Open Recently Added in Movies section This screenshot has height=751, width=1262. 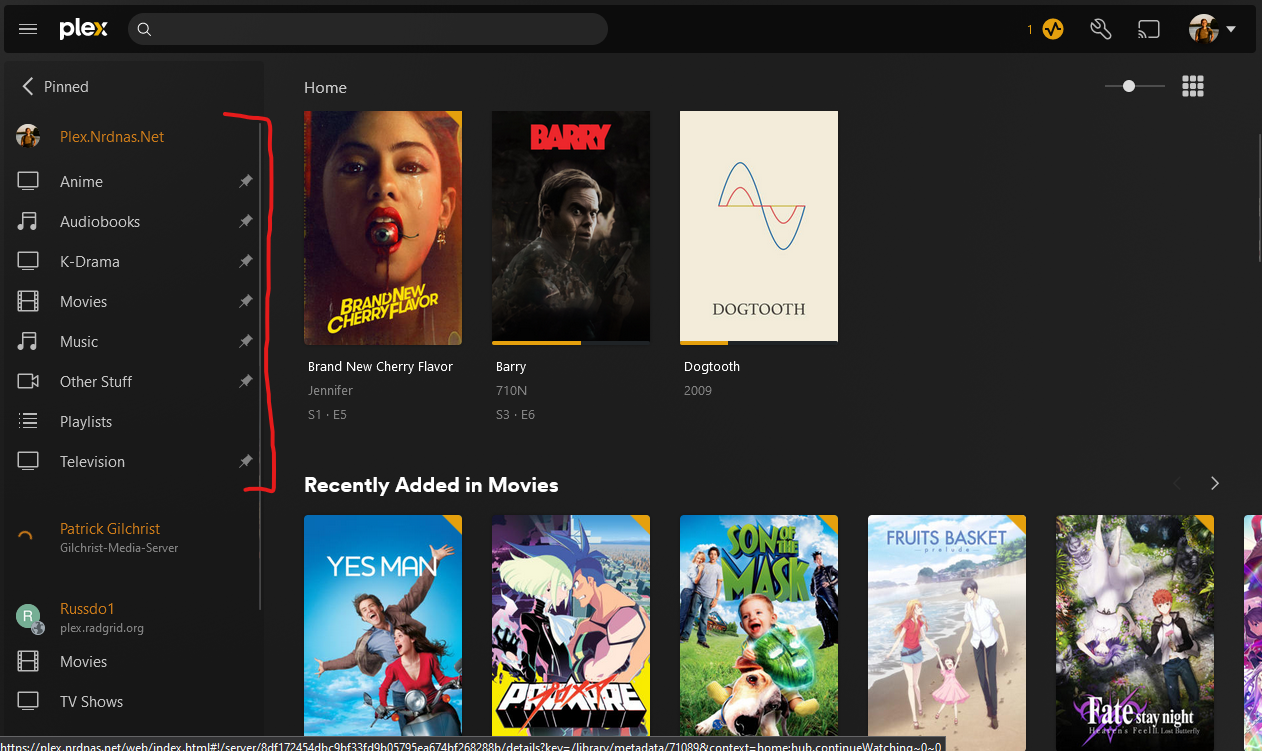point(431,485)
